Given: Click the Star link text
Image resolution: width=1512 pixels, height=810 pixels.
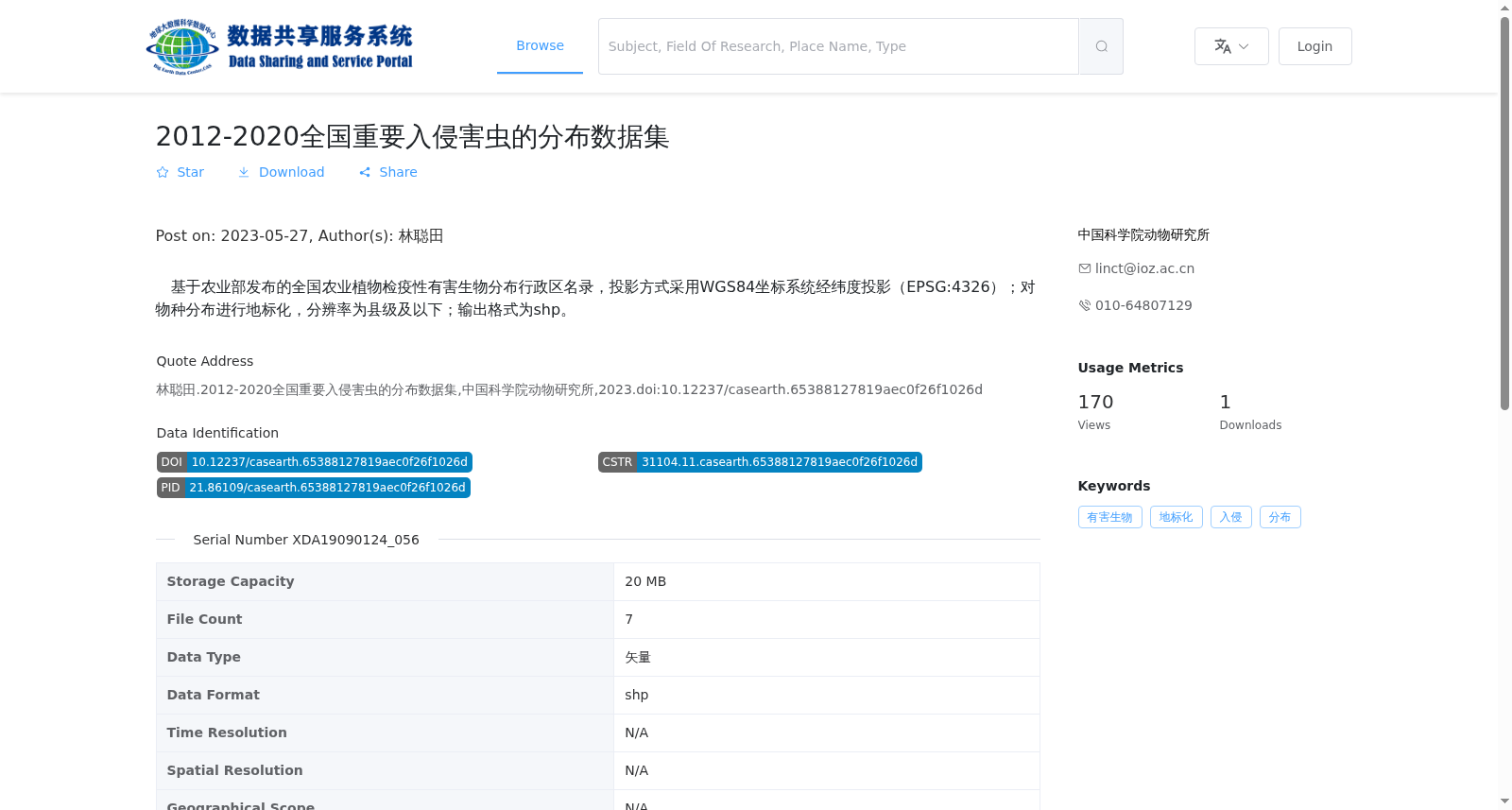Looking at the screenshot, I should pos(190,172).
